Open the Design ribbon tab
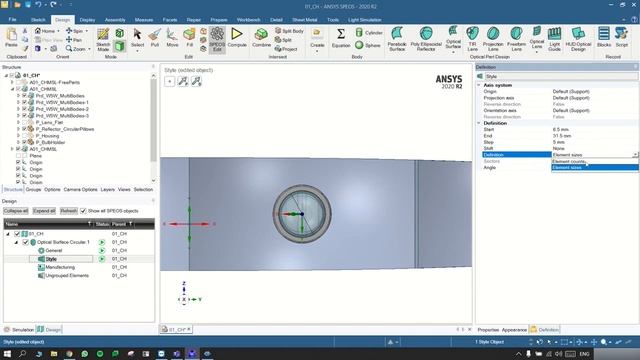This screenshot has height=360, width=640. [62, 20]
